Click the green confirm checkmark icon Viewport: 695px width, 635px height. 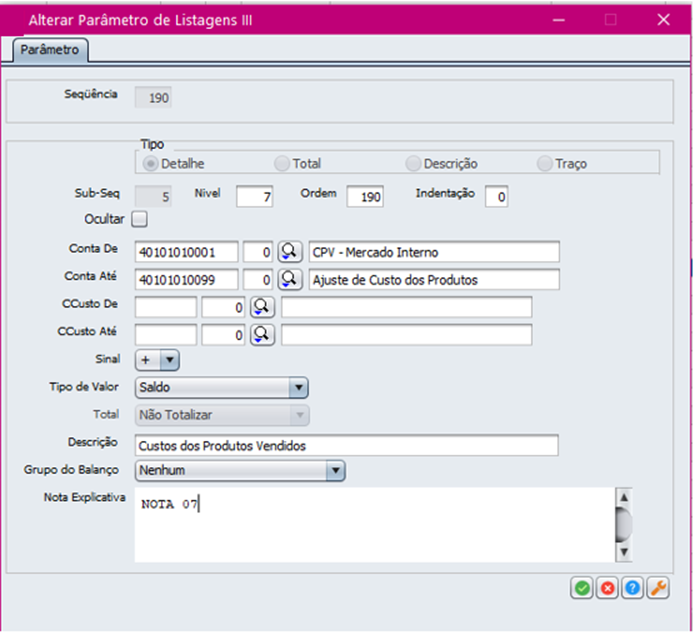pyautogui.click(x=582, y=589)
